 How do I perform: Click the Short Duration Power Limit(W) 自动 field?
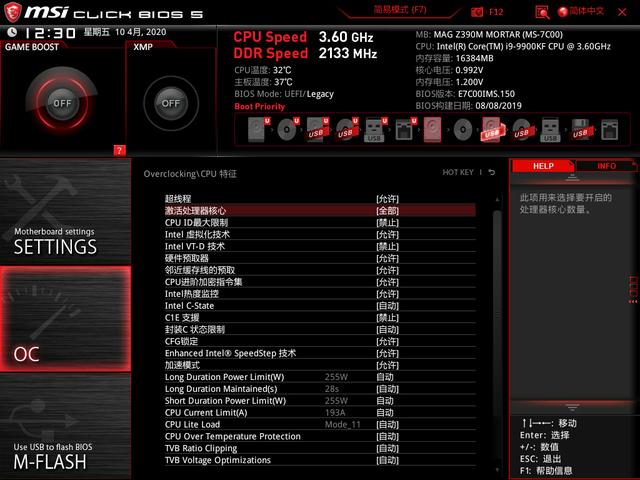coord(385,400)
